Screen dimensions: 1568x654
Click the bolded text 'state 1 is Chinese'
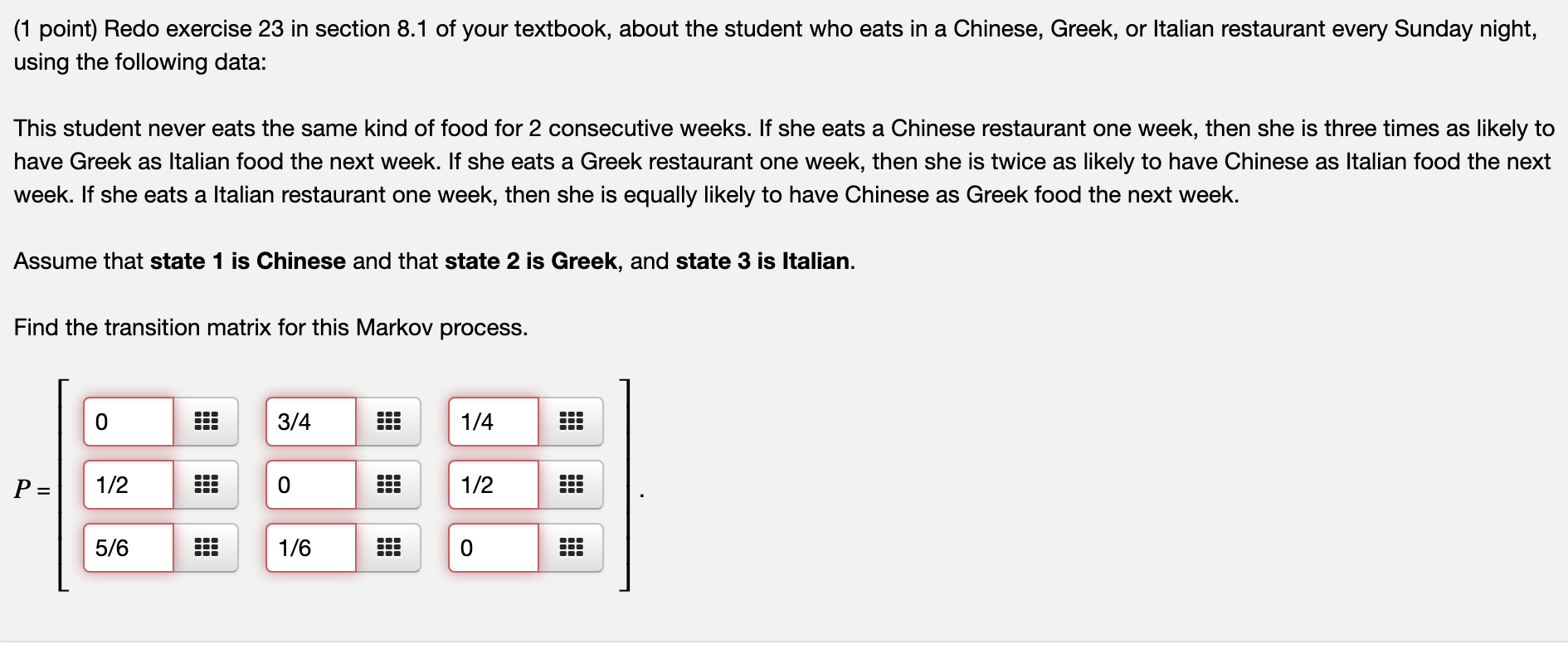(248, 261)
